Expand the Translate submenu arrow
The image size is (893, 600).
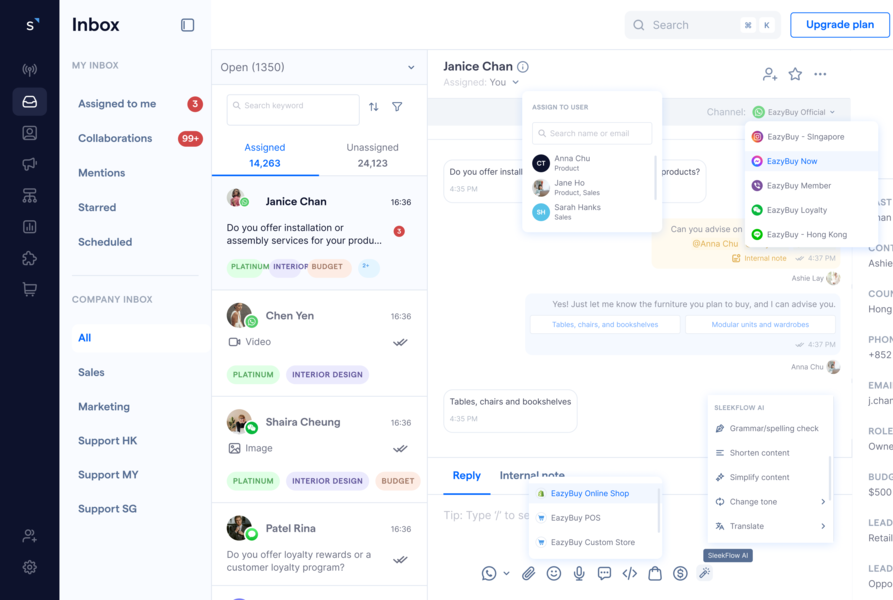click(x=823, y=526)
